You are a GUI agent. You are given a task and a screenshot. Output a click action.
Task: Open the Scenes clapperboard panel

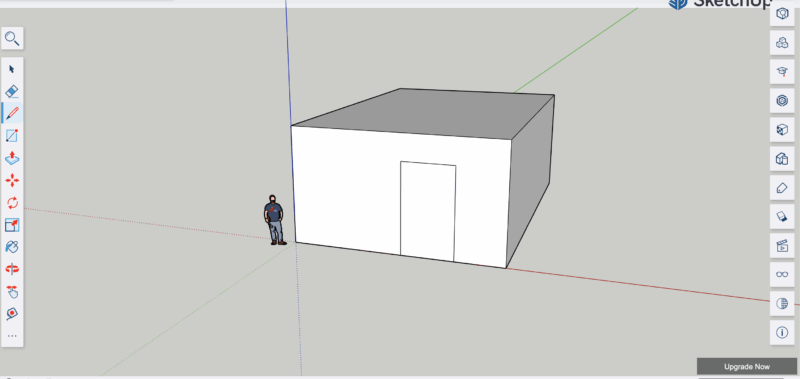pos(782,246)
